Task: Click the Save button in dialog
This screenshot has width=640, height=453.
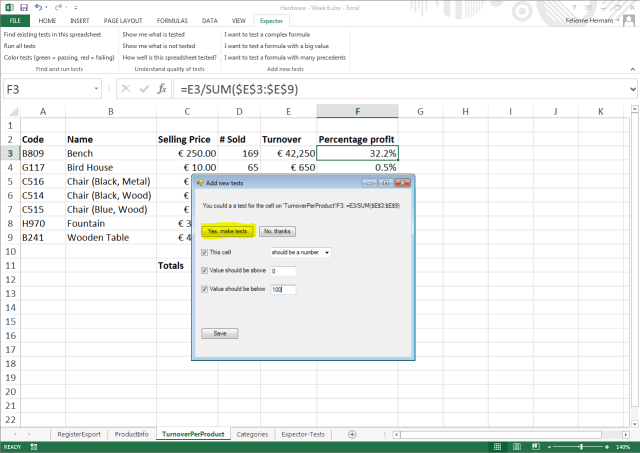Action: coord(220,333)
